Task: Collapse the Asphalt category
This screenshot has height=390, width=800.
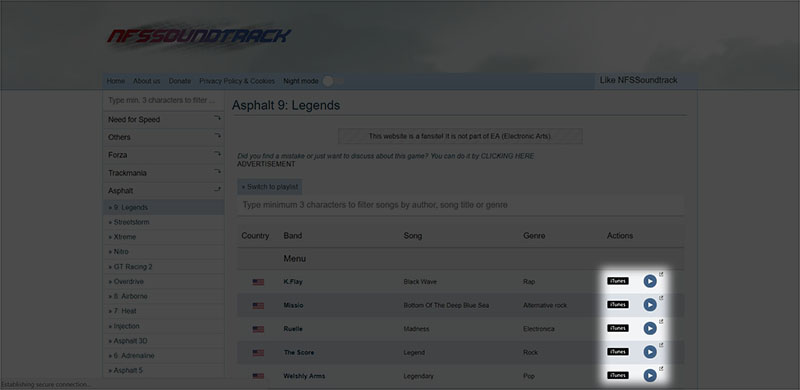Action: 163,190
